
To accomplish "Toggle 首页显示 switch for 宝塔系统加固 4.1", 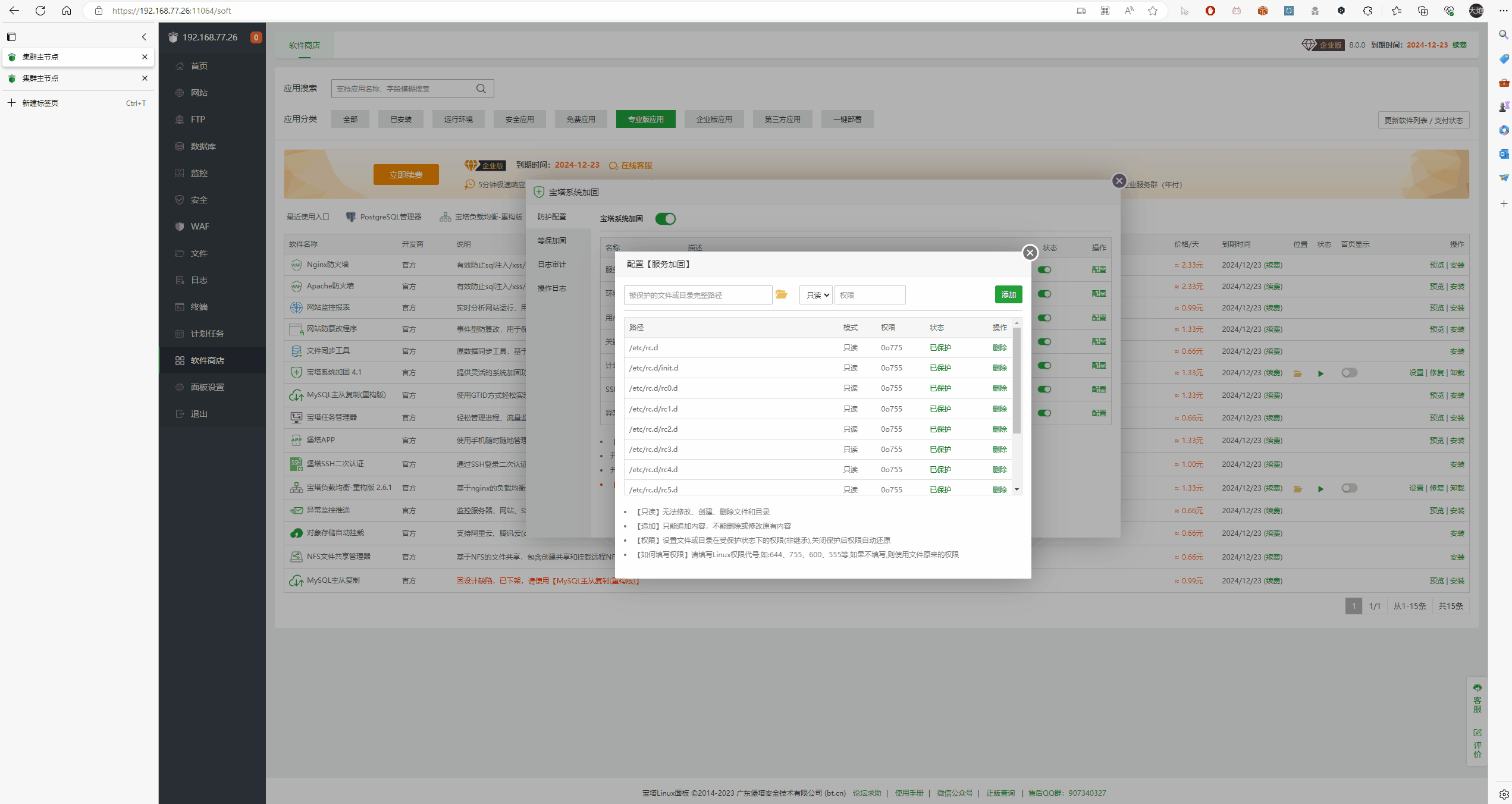I will [x=1349, y=373].
